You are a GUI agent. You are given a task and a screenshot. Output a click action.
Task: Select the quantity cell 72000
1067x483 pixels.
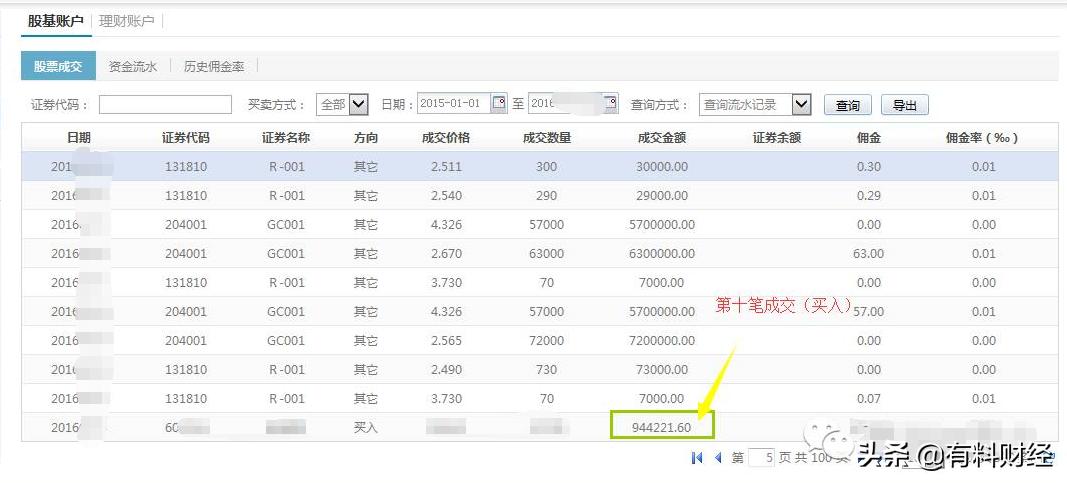(x=546, y=340)
